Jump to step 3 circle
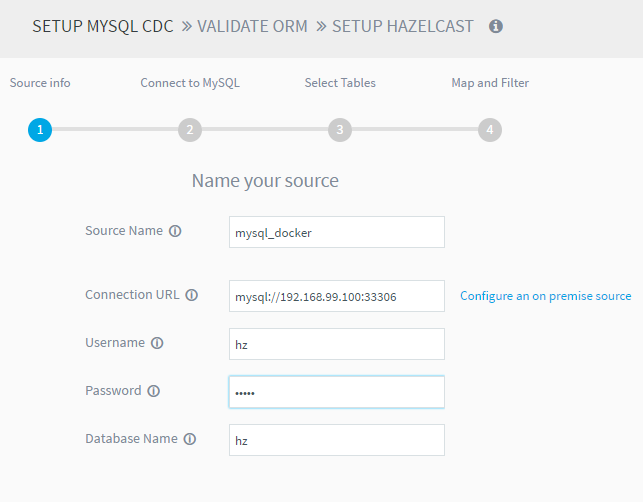Image resolution: width=643 pixels, height=502 pixels. pos(340,129)
